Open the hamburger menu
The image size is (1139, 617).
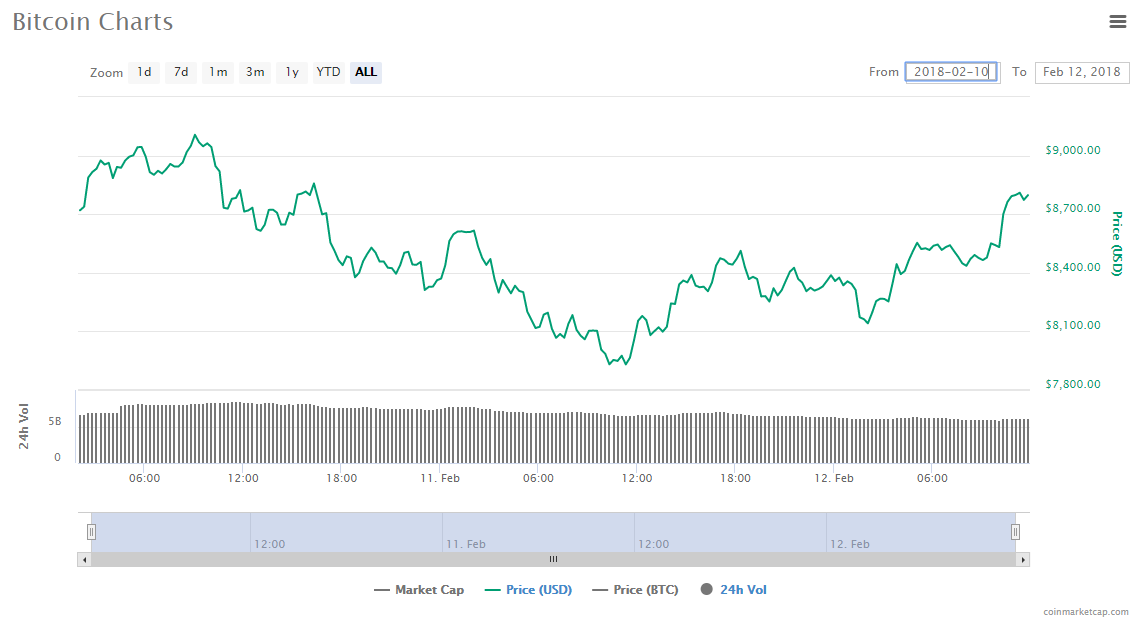click(x=1117, y=21)
